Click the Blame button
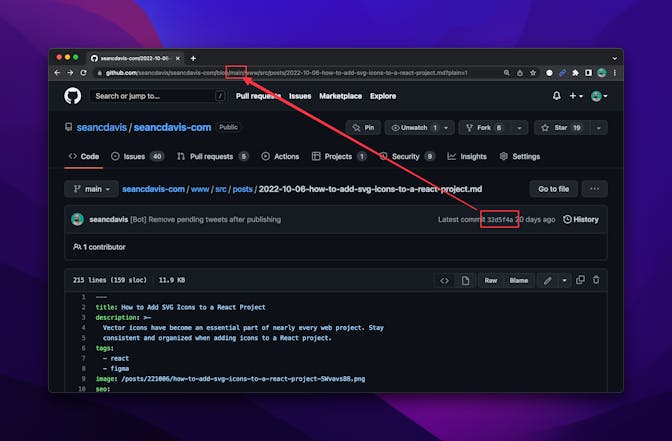672x441 pixels. coord(519,280)
